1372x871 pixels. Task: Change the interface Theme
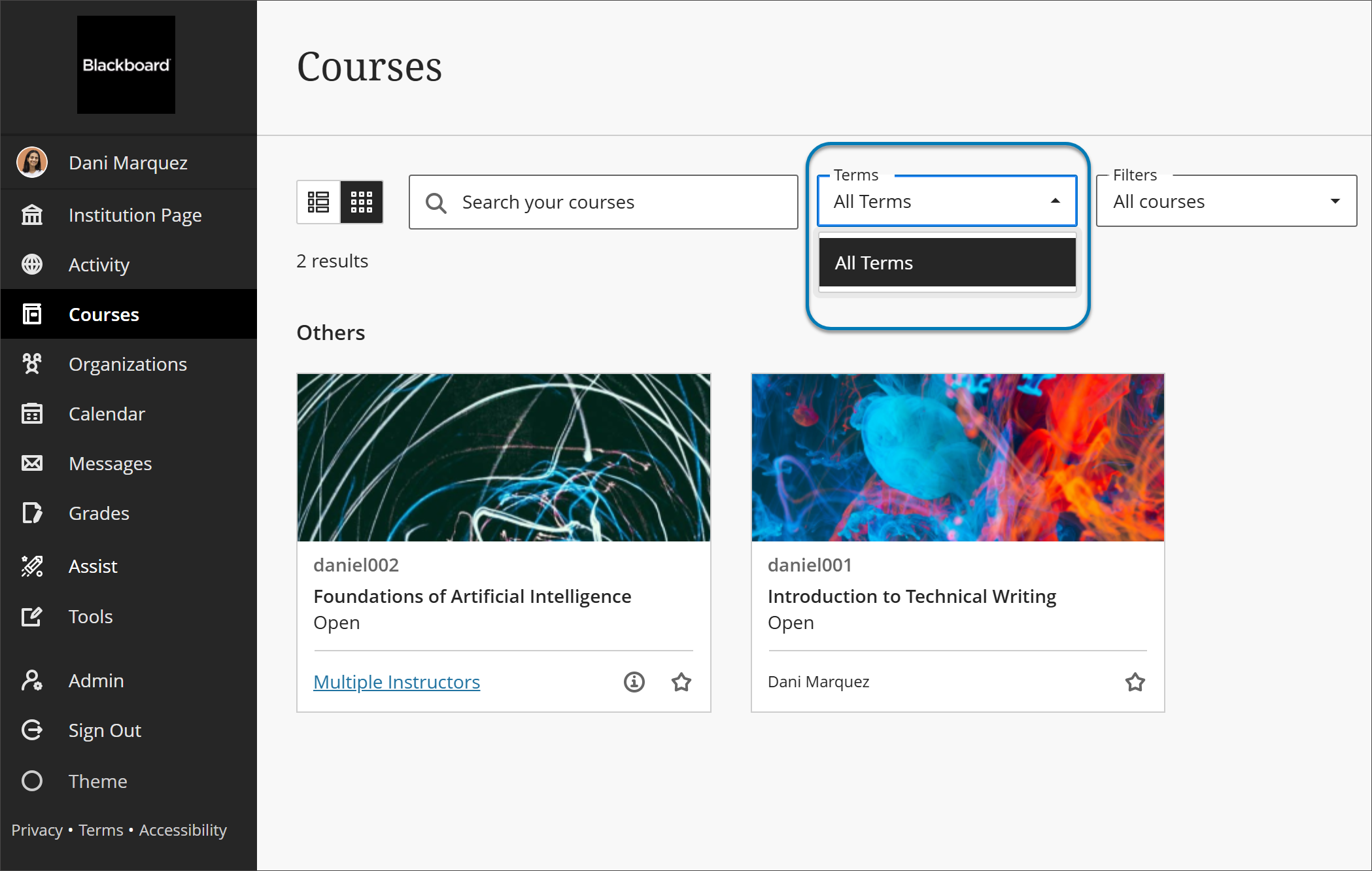point(97,781)
